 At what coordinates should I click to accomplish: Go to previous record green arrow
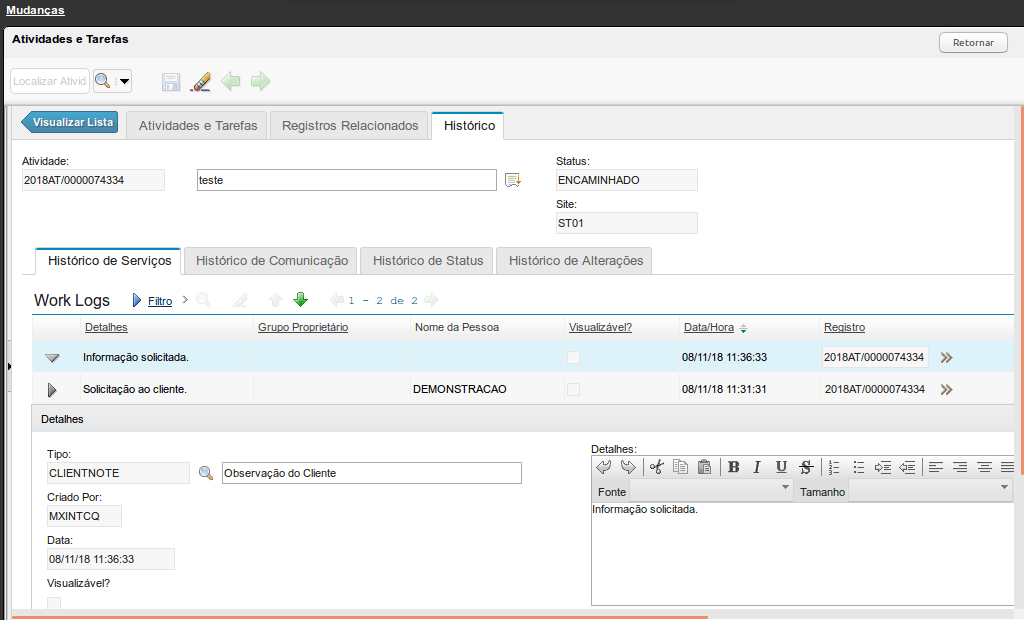click(231, 81)
